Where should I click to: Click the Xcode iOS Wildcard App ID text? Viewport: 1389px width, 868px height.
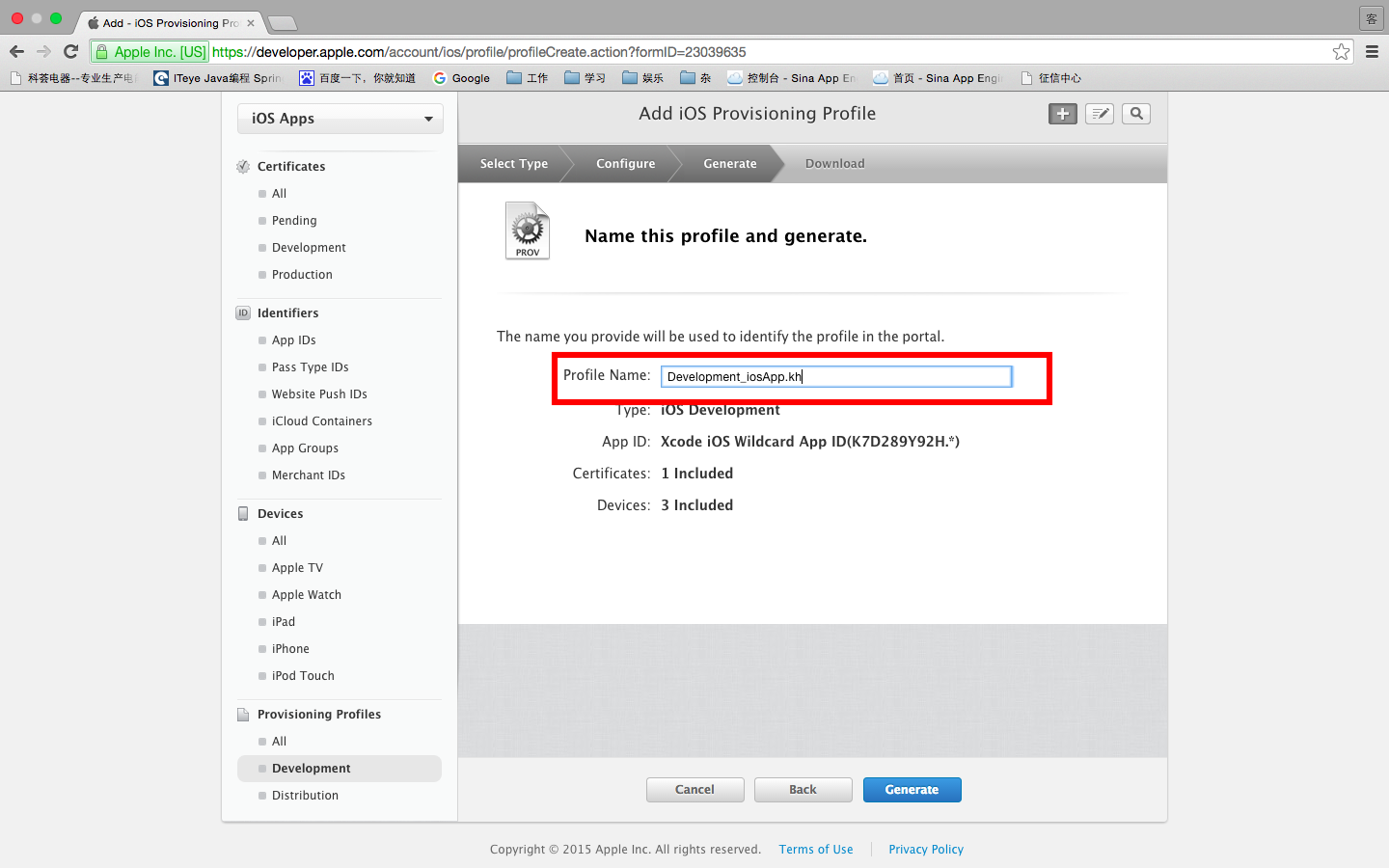pyautogui.click(x=810, y=442)
